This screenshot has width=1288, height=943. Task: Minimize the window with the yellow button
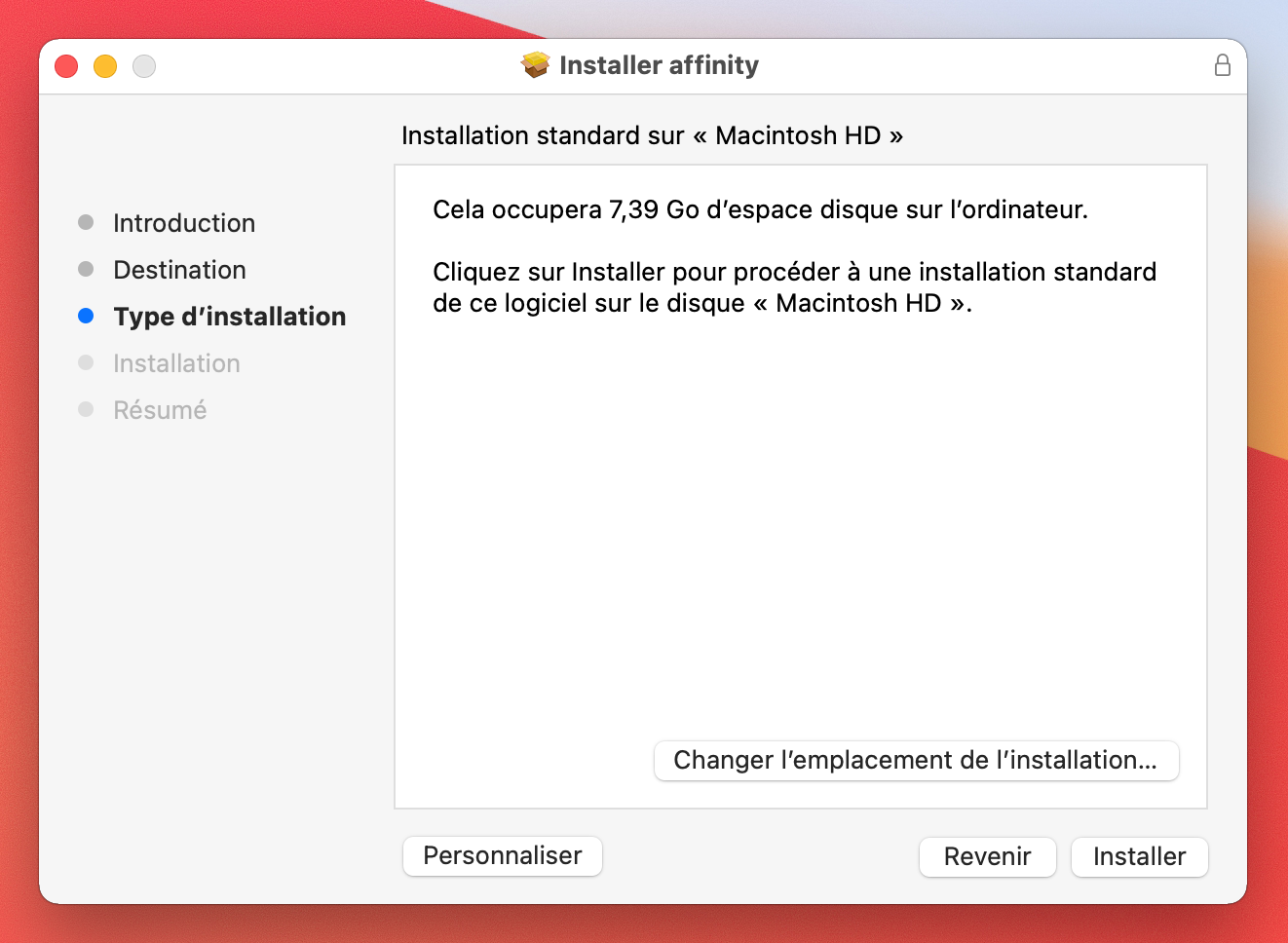pyautogui.click(x=105, y=66)
